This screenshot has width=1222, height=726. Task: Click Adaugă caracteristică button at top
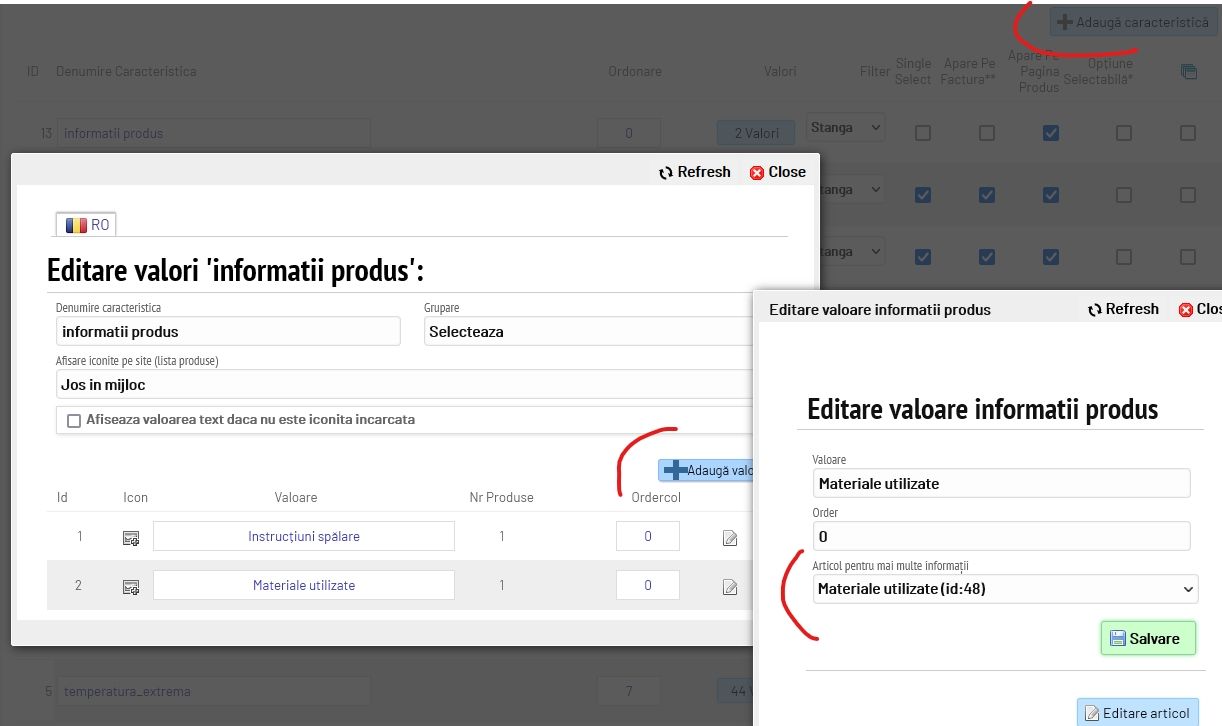tap(1133, 22)
